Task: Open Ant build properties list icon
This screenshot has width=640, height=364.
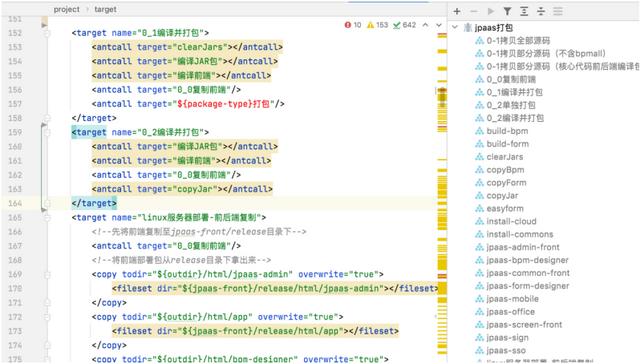Action: [x=558, y=11]
